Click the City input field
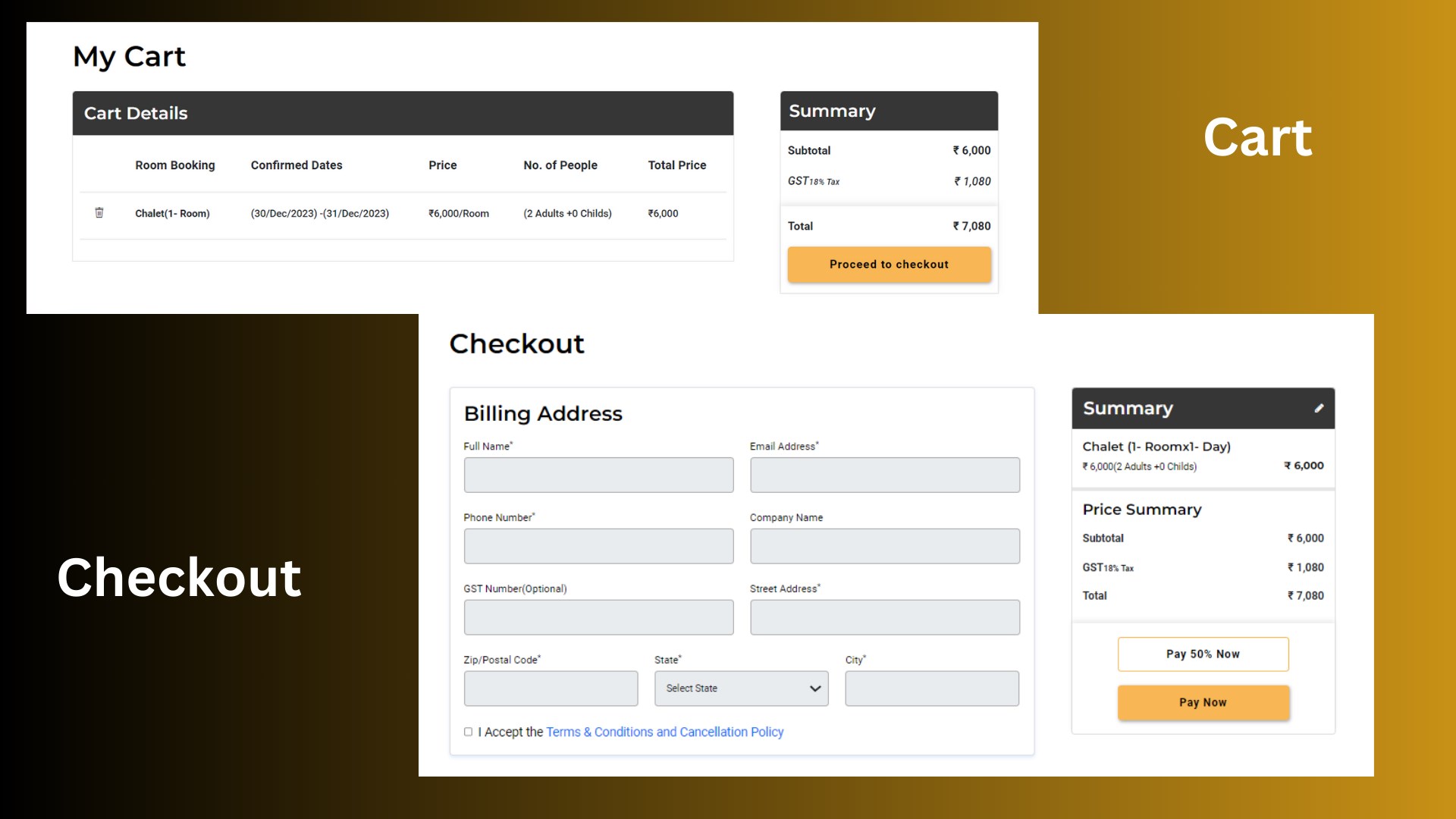This screenshot has height=819, width=1456. (x=931, y=688)
